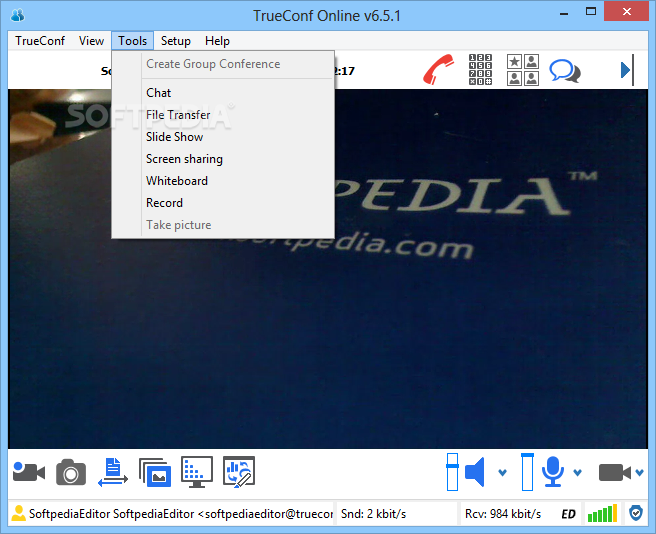Open the TrueConf menu

[40, 41]
